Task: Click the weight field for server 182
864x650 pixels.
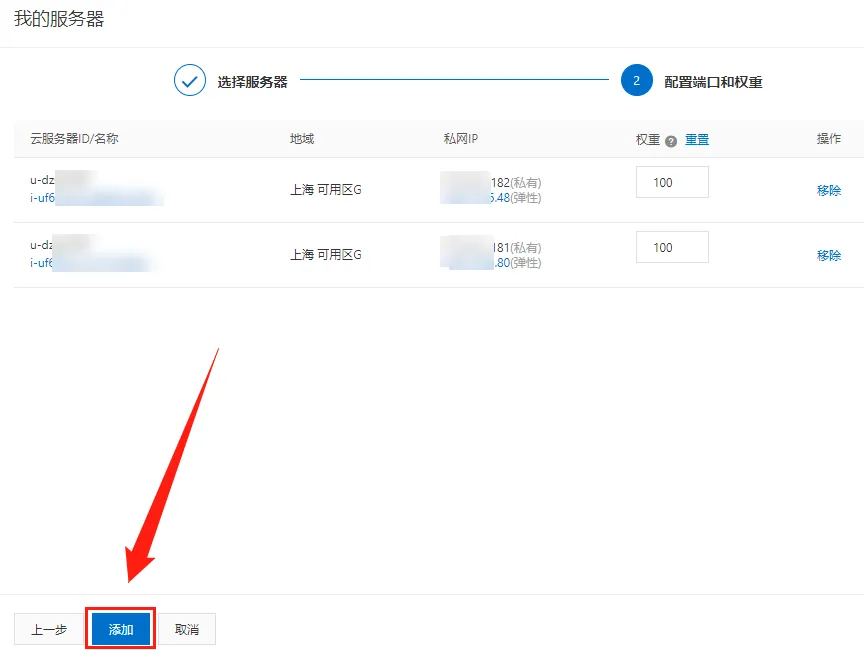Action: [672, 182]
